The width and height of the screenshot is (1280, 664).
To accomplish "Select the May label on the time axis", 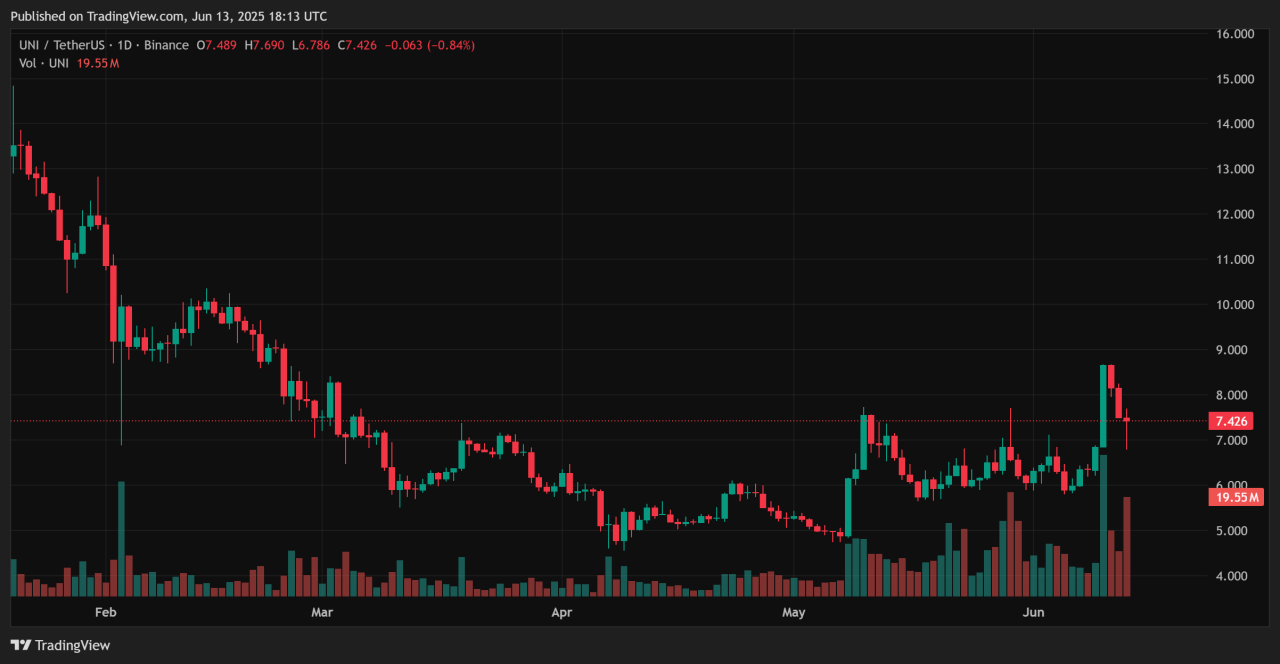I will pyautogui.click(x=793, y=611).
